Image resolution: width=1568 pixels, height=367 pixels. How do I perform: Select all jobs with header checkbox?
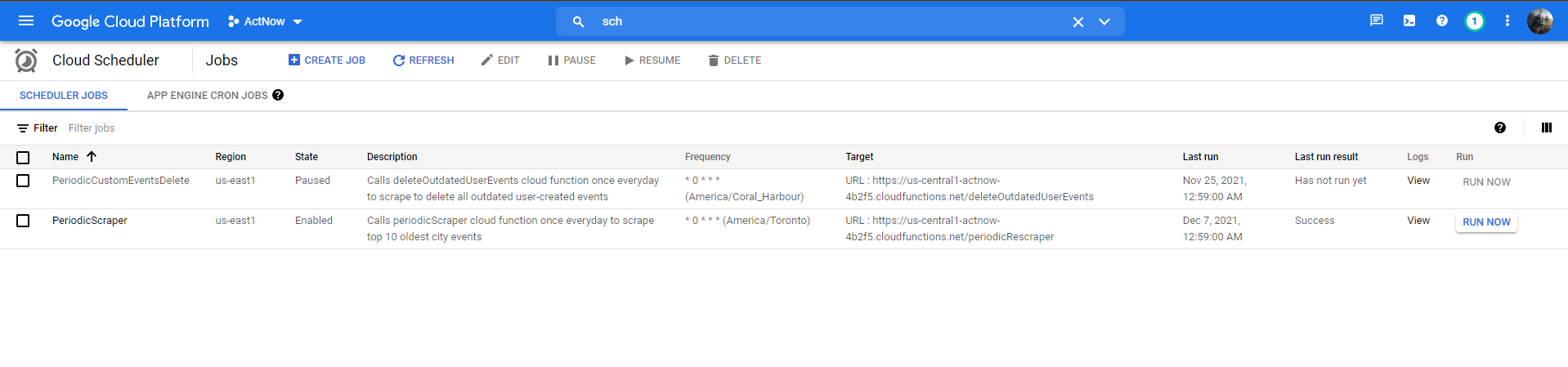coord(23,157)
